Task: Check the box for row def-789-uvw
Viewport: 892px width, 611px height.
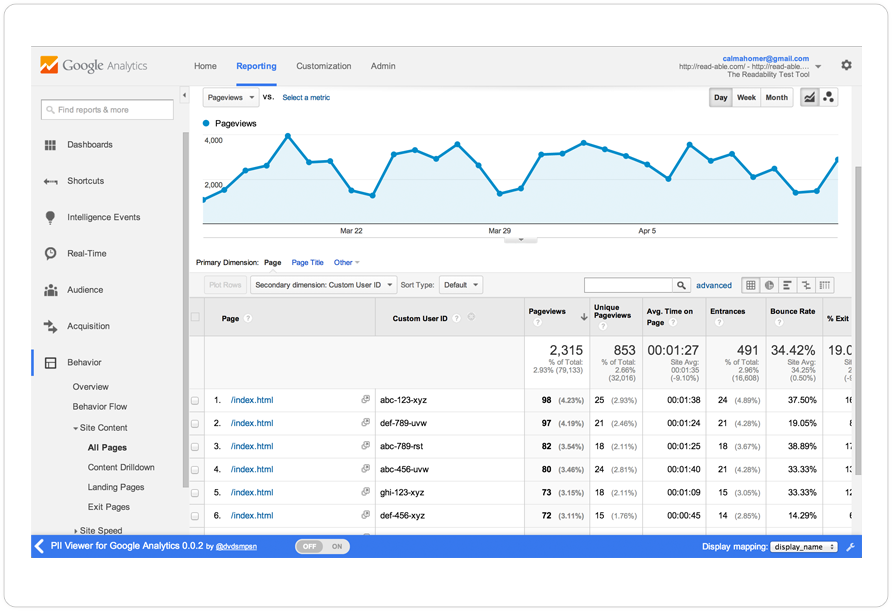Action: click(195, 424)
